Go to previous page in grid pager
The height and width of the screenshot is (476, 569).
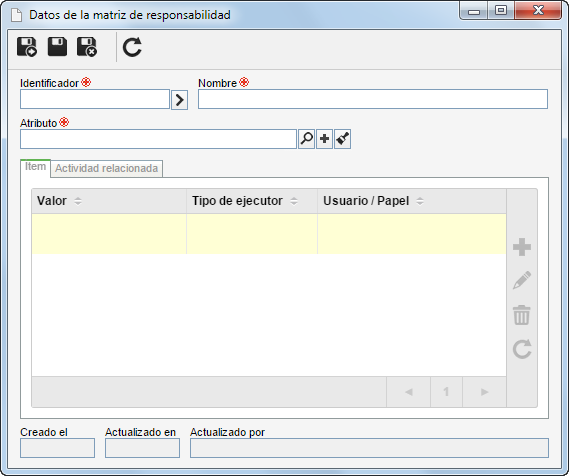click(409, 392)
